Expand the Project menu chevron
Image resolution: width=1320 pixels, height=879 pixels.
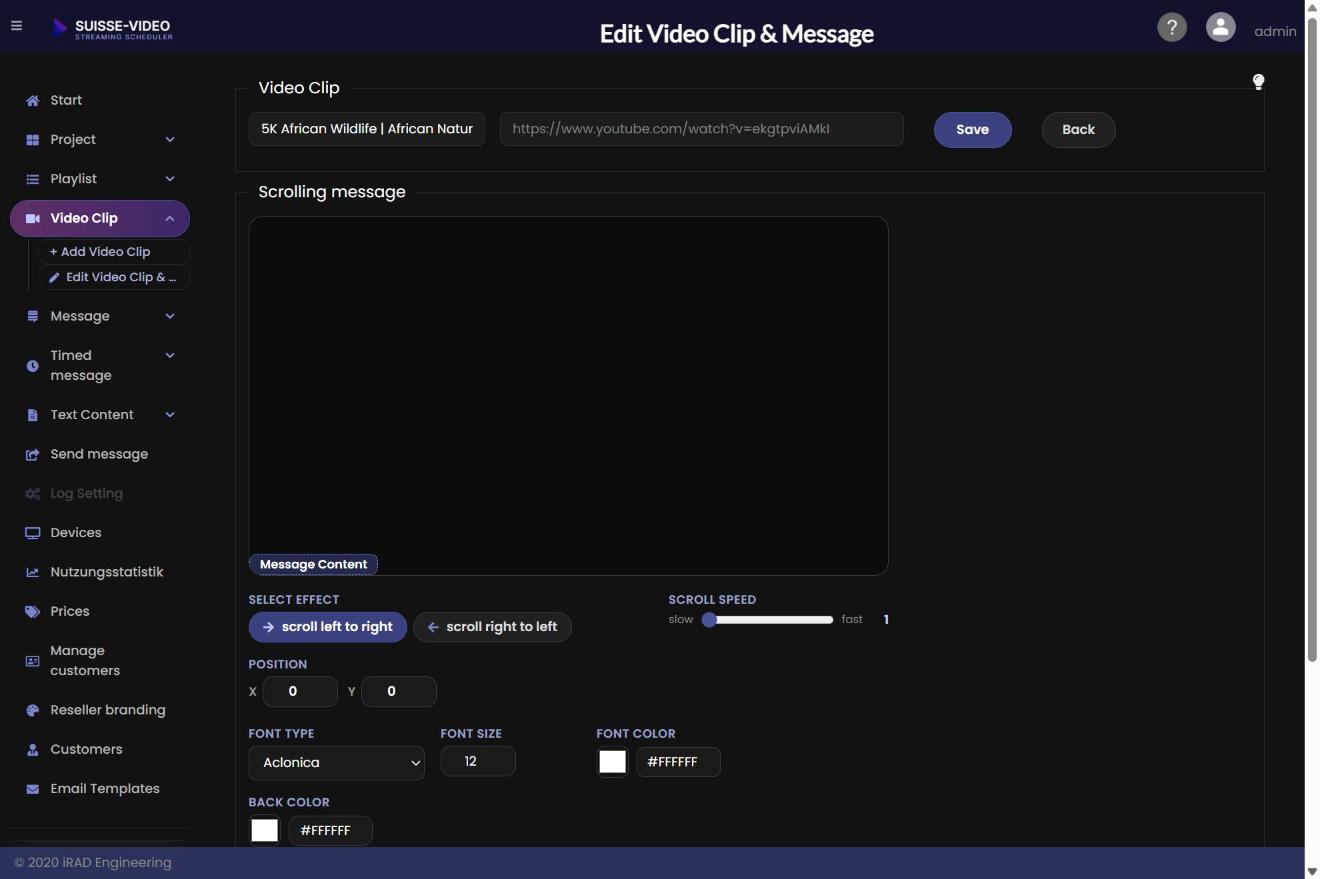(x=170, y=139)
